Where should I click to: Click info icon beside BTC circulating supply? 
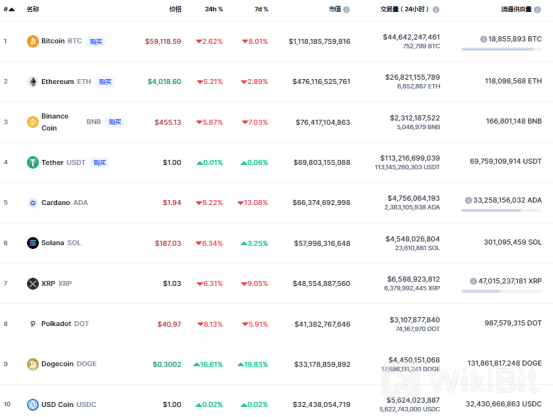[484, 39]
